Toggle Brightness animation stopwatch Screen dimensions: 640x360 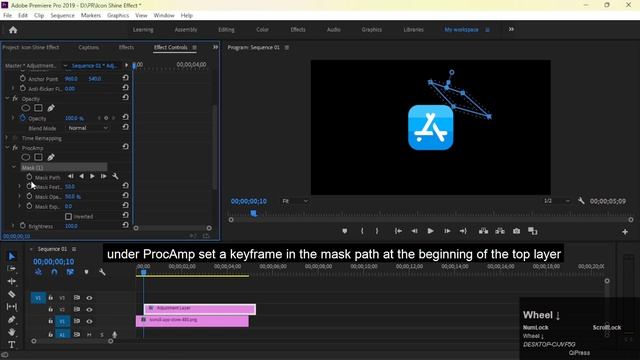pyautogui.click(x=23, y=226)
